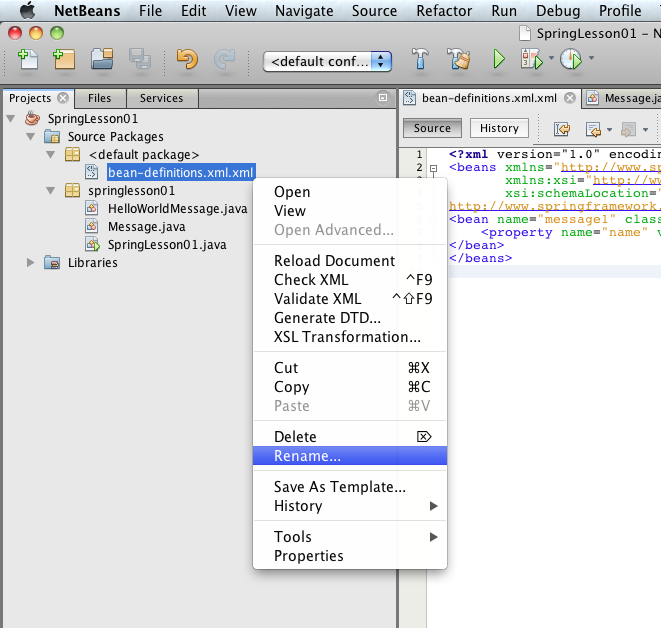Image resolution: width=661 pixels, height=628 pixels.
Task: Choose Generate DTD... from context menu
Action: click(350, 318)
